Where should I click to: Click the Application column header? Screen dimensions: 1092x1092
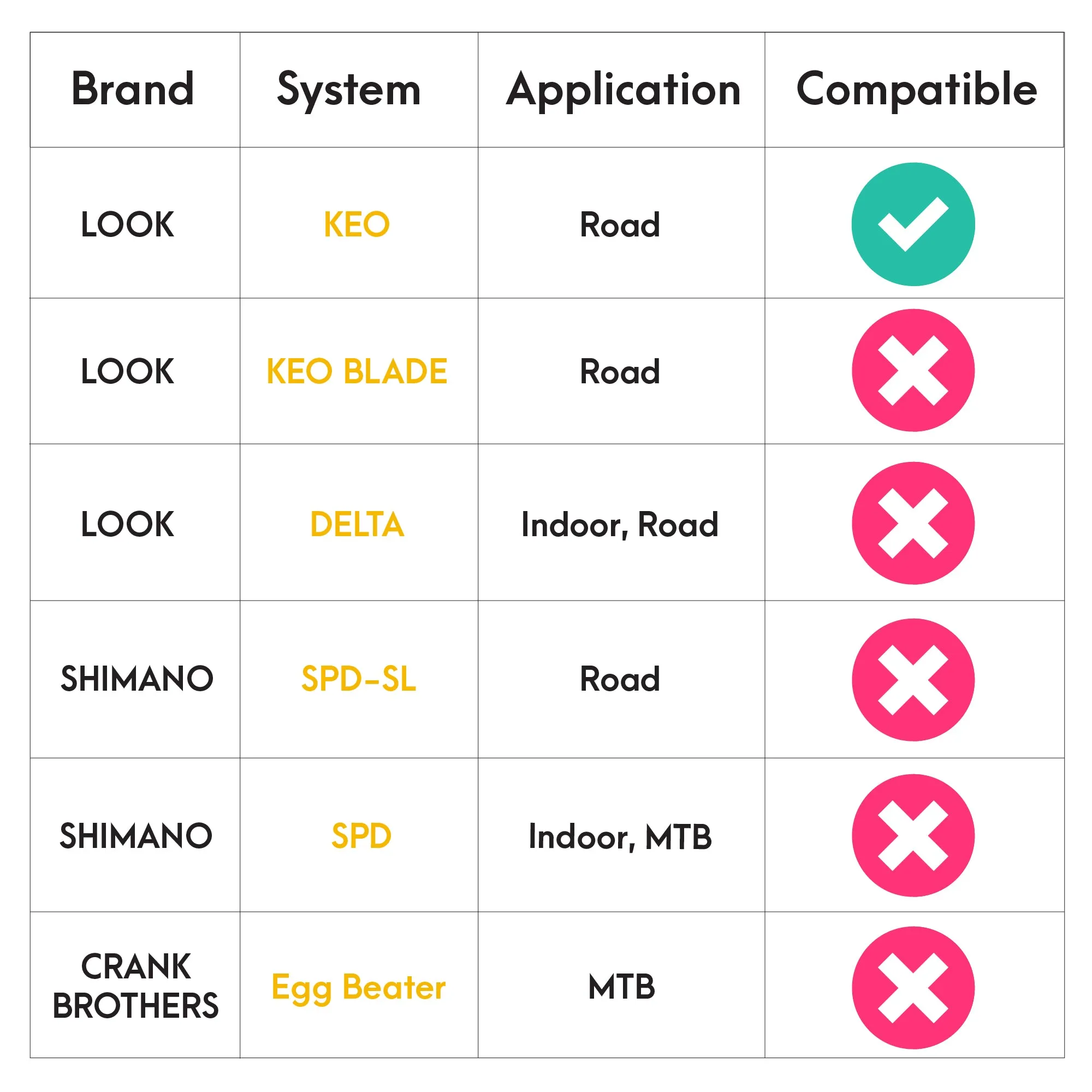(624, 91)
